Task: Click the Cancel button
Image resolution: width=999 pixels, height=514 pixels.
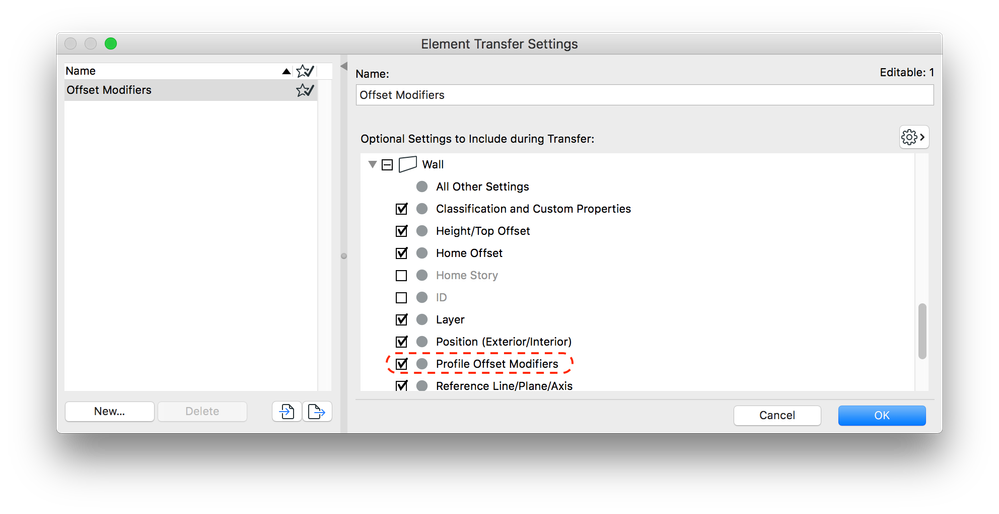Action: coord(777,415)
